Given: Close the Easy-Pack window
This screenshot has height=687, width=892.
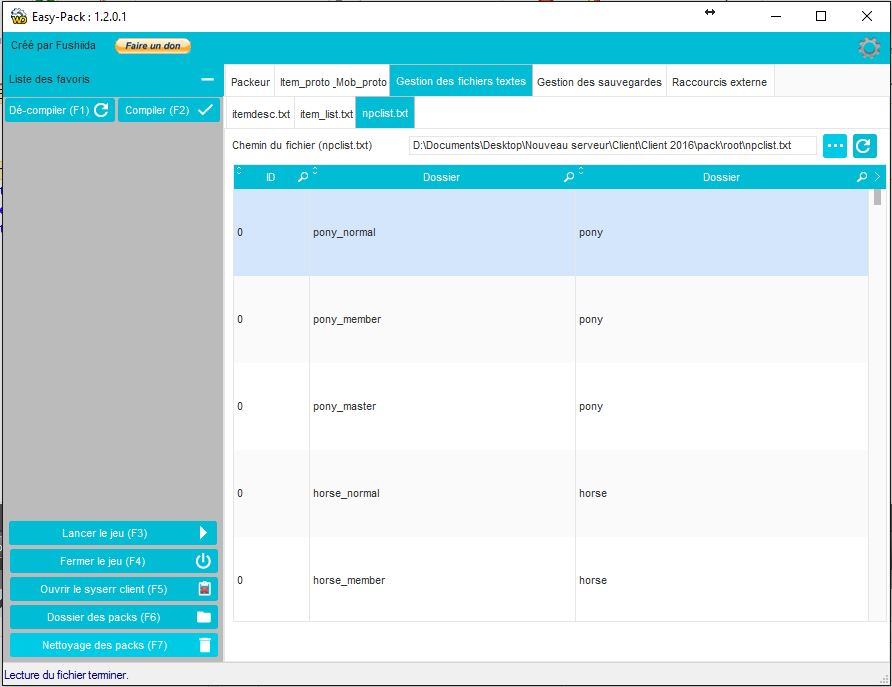Looking at the screenshot, I should 866,16.
